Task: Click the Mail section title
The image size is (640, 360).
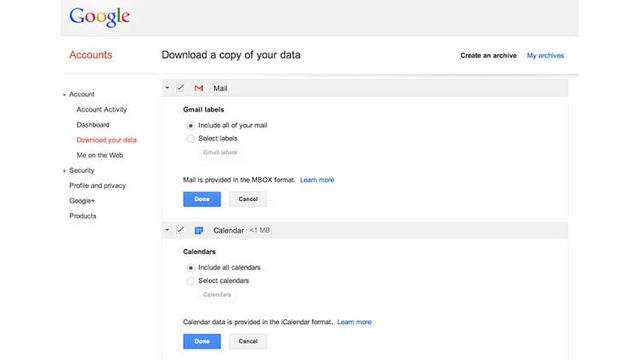Action: point(220,88)
